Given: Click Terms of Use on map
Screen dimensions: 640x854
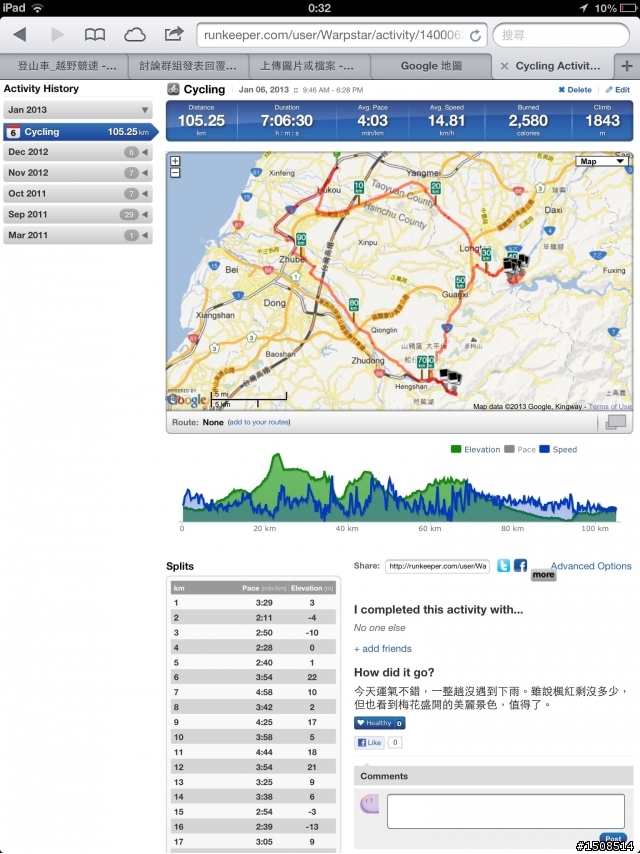Looking at the screenshot, I should tap(609, 406).
